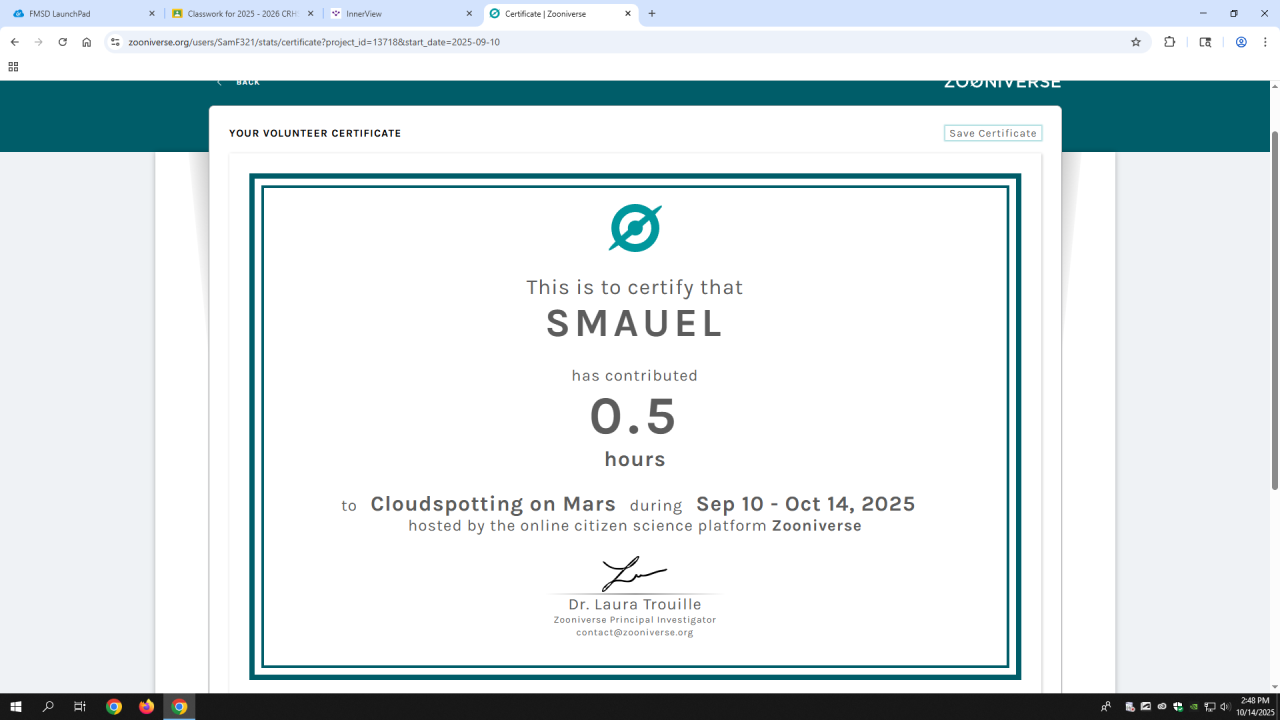This screenshot has height=720, width=1280.
Task: Open the browser home page
Action: pos(87,42)
